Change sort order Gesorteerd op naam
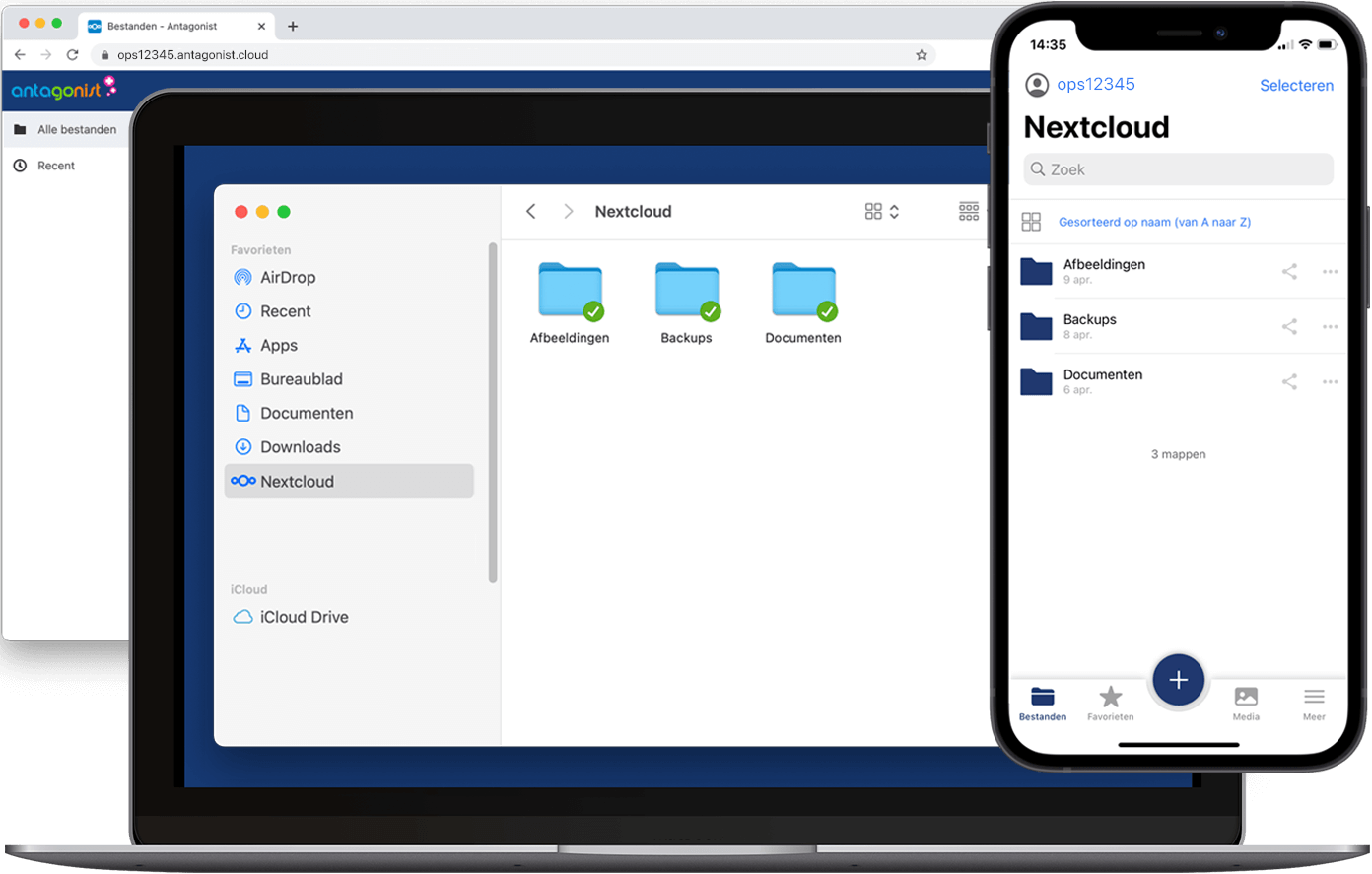The height and width of the screenshot is (874, 1372). click(1154, 222)
